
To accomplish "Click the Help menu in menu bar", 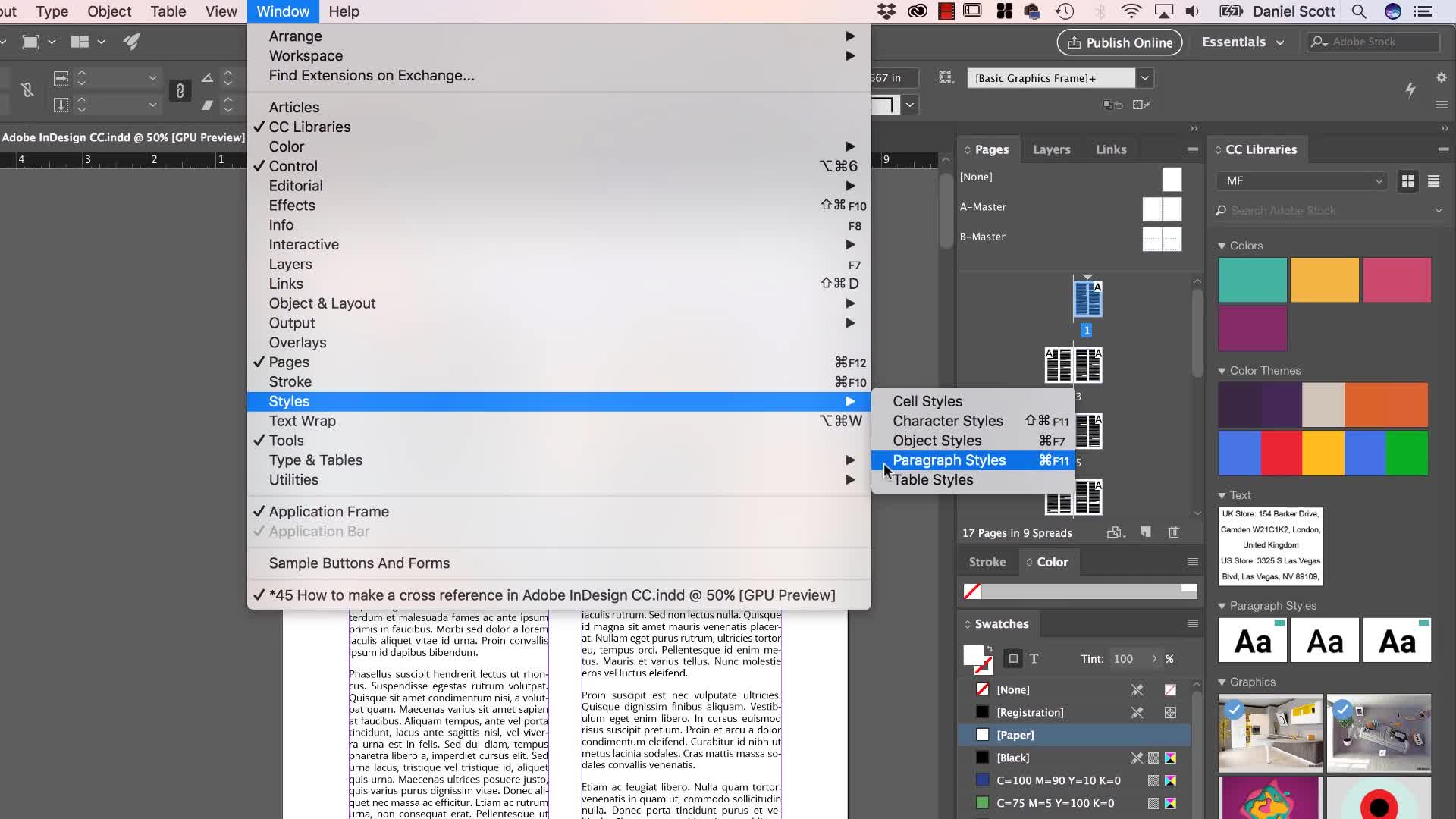I will [344, 11].
